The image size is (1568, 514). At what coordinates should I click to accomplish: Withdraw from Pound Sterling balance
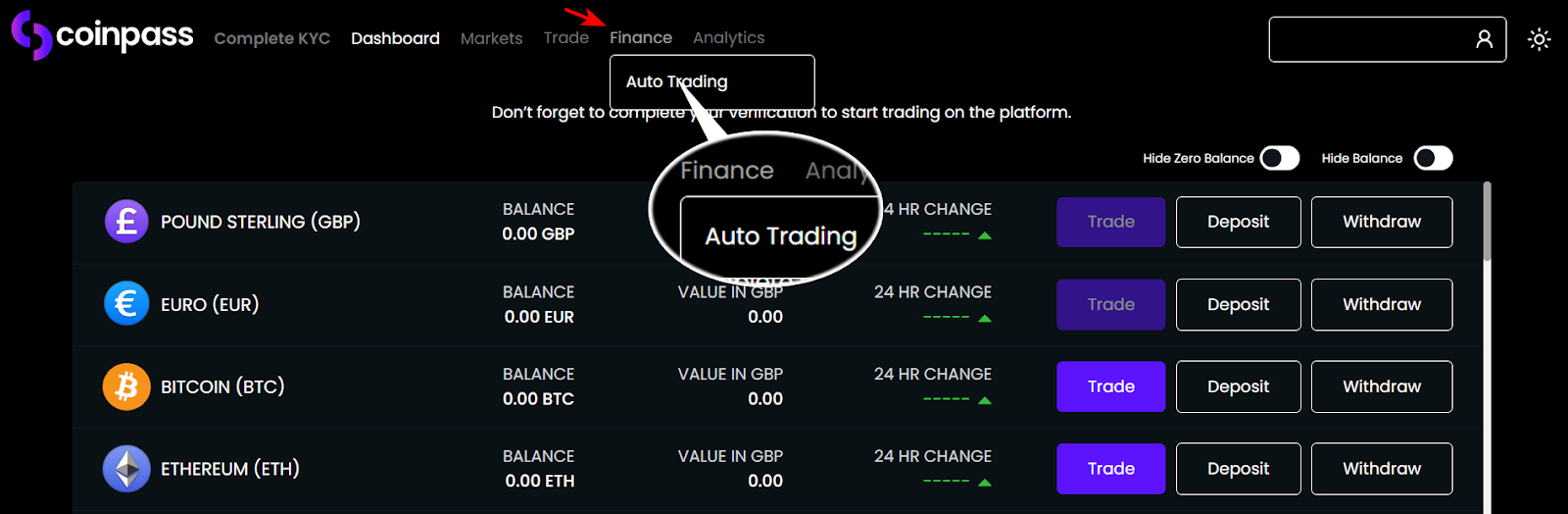tap(1381, 222)
